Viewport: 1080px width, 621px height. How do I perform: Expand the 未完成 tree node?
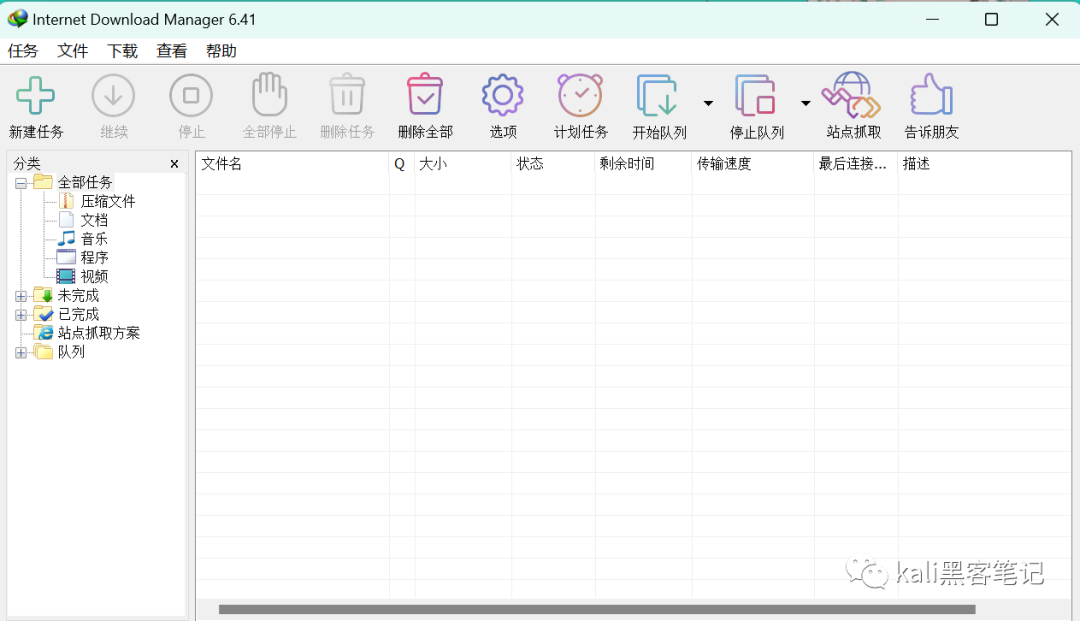(21, 296)
